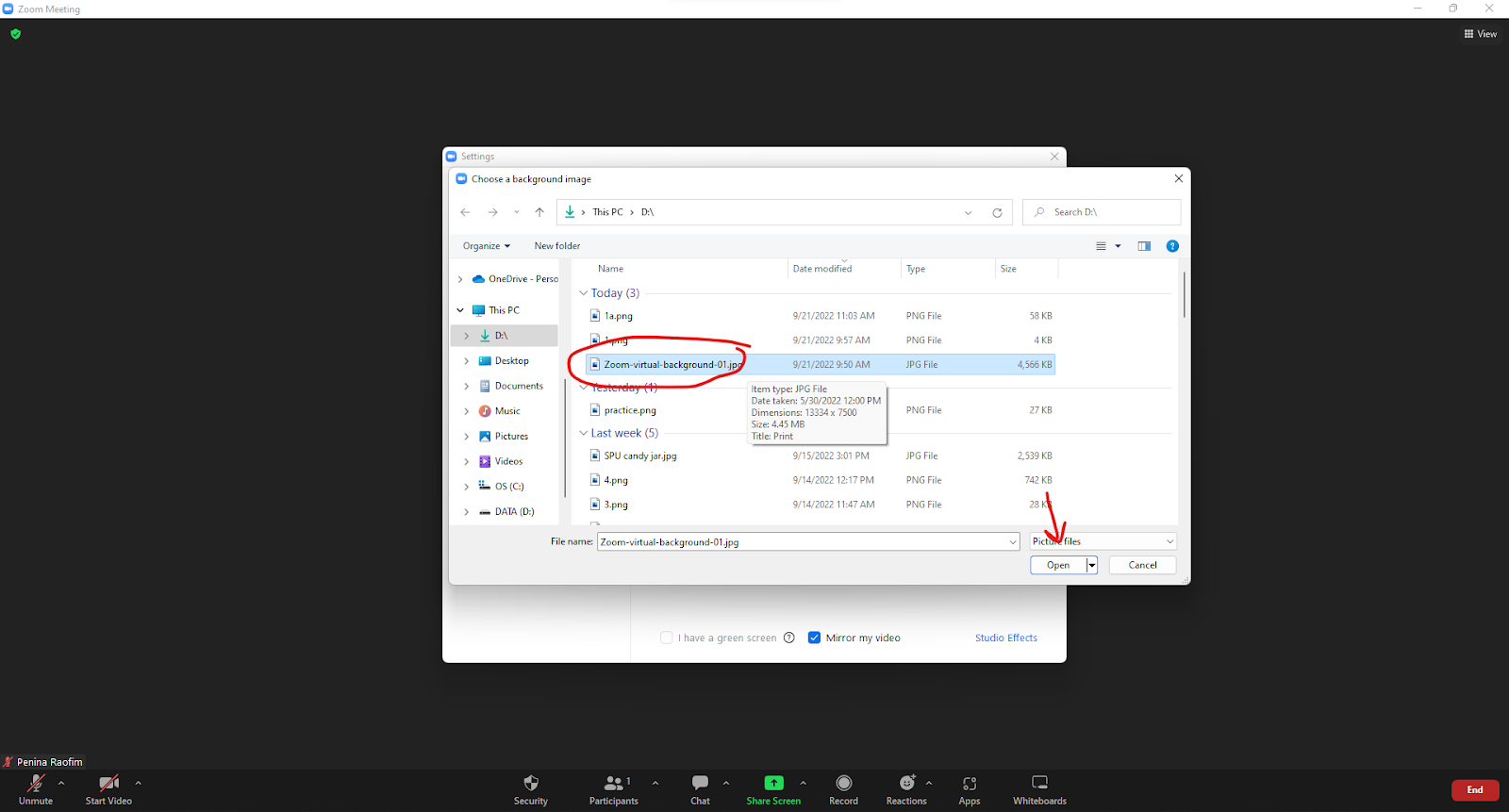The height and width of the screenshot is (812, 1509).
Task: Open the address bar history dropdown
Action: 968,212
